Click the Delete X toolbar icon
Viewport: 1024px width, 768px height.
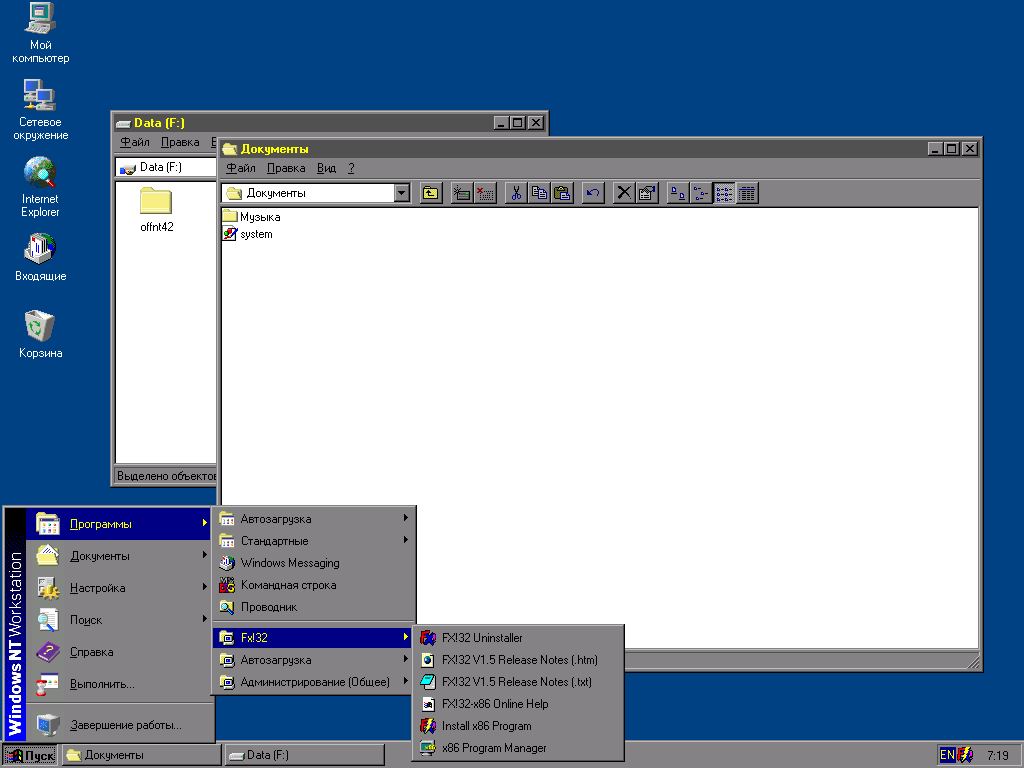[624, 193]
